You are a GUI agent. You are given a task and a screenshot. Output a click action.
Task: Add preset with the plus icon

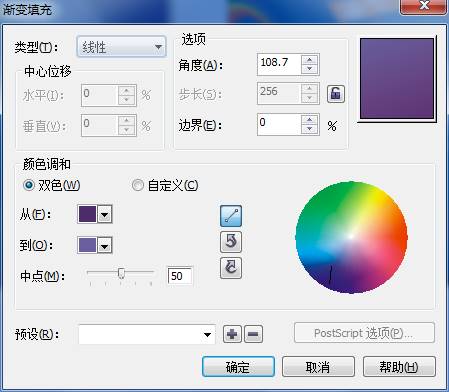coord(232,334)
